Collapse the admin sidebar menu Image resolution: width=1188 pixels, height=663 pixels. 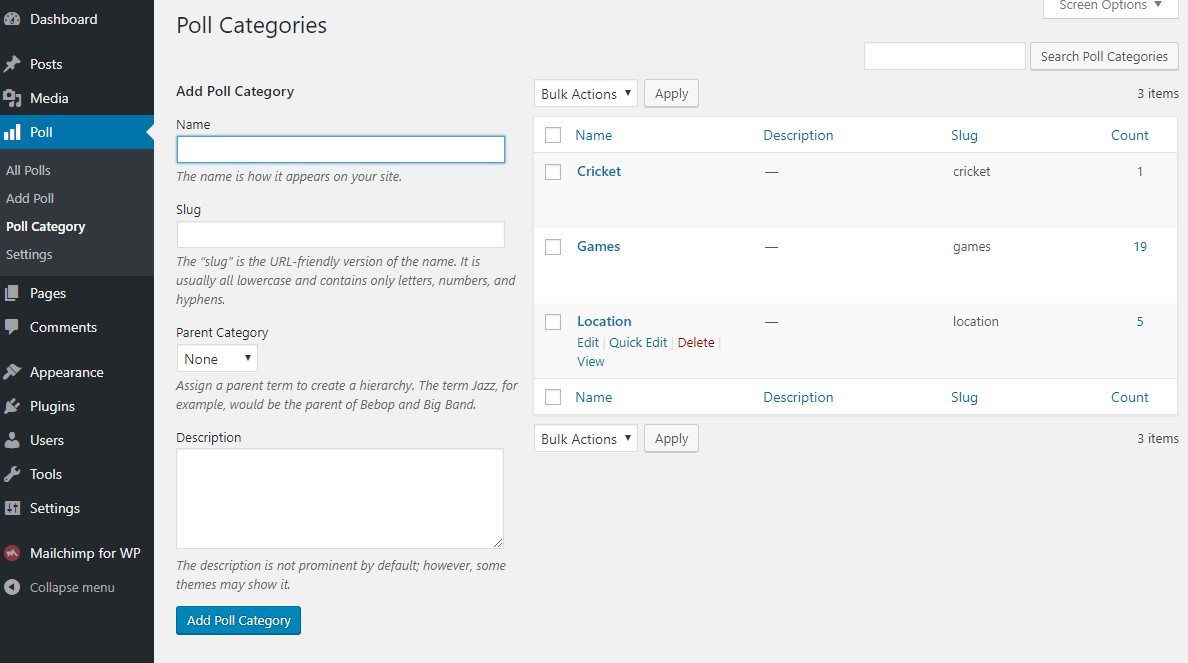[60, 587]
